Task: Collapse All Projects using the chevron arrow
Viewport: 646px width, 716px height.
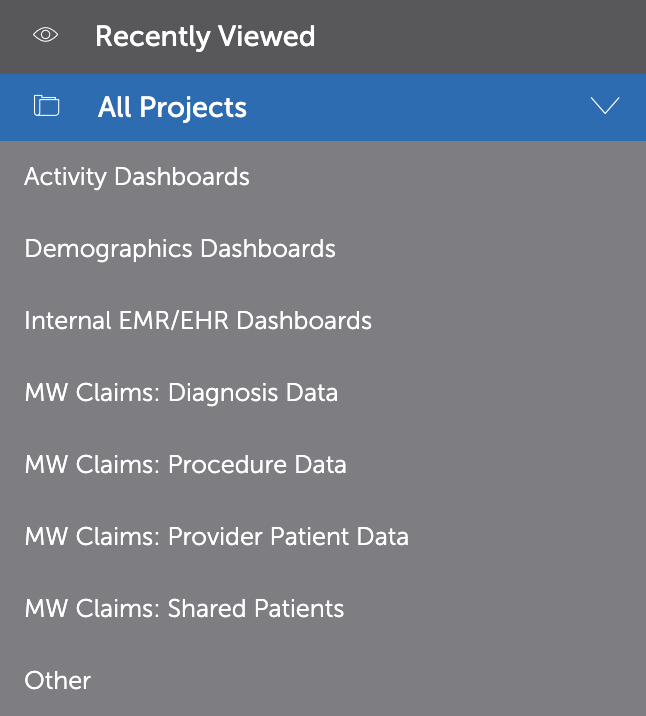Action: pyautogui.click(x=605, y=106)
